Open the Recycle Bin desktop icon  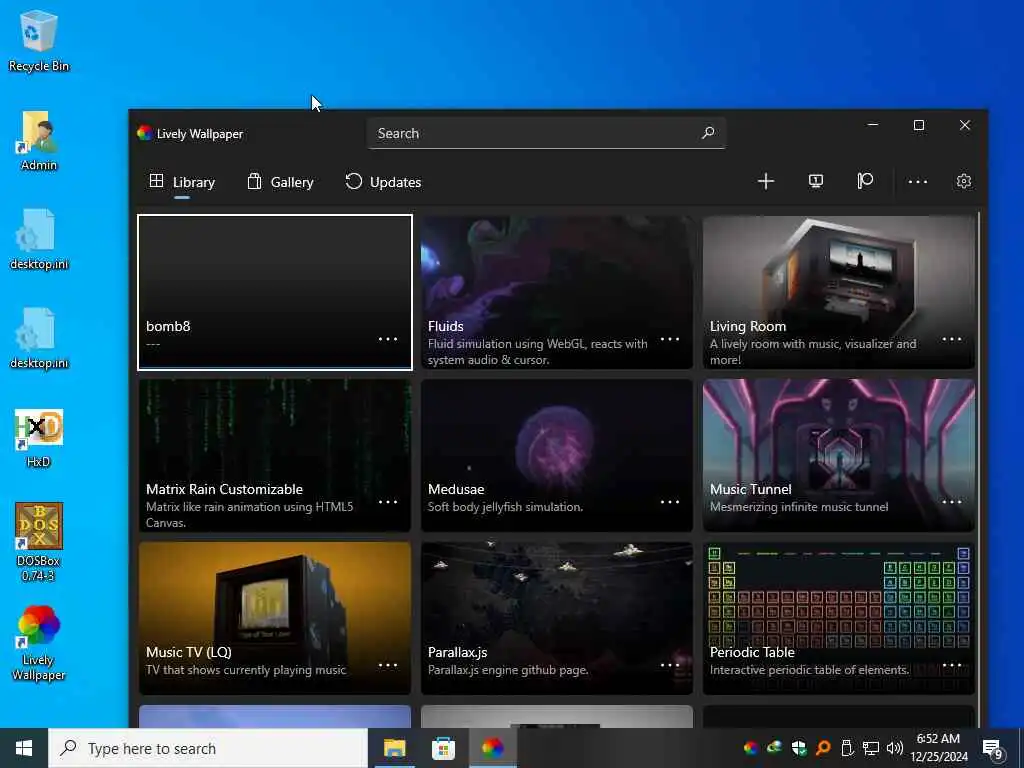click(x=39, y=41)
